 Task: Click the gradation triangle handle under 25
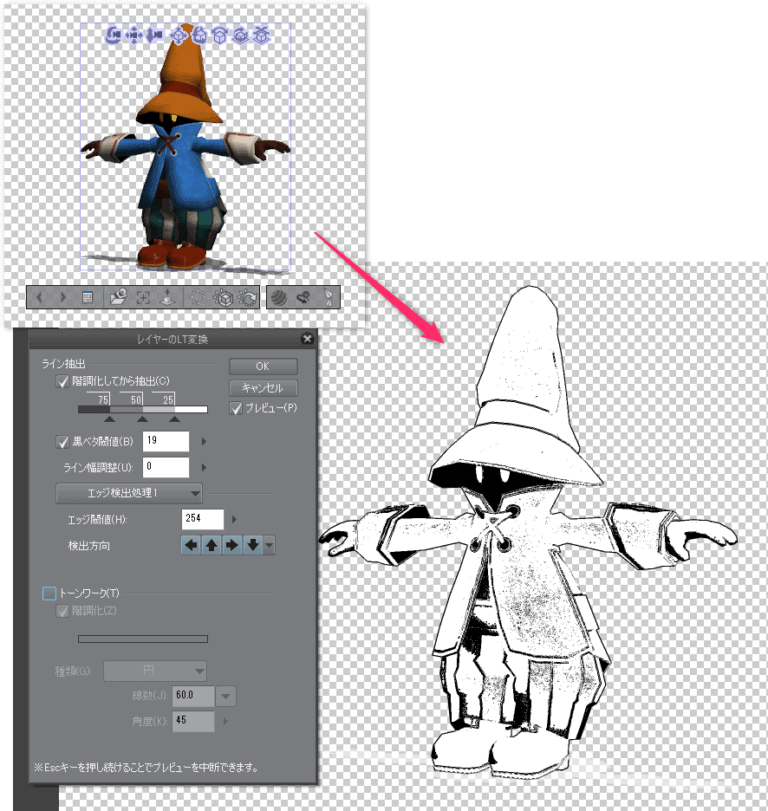point(175,419)
